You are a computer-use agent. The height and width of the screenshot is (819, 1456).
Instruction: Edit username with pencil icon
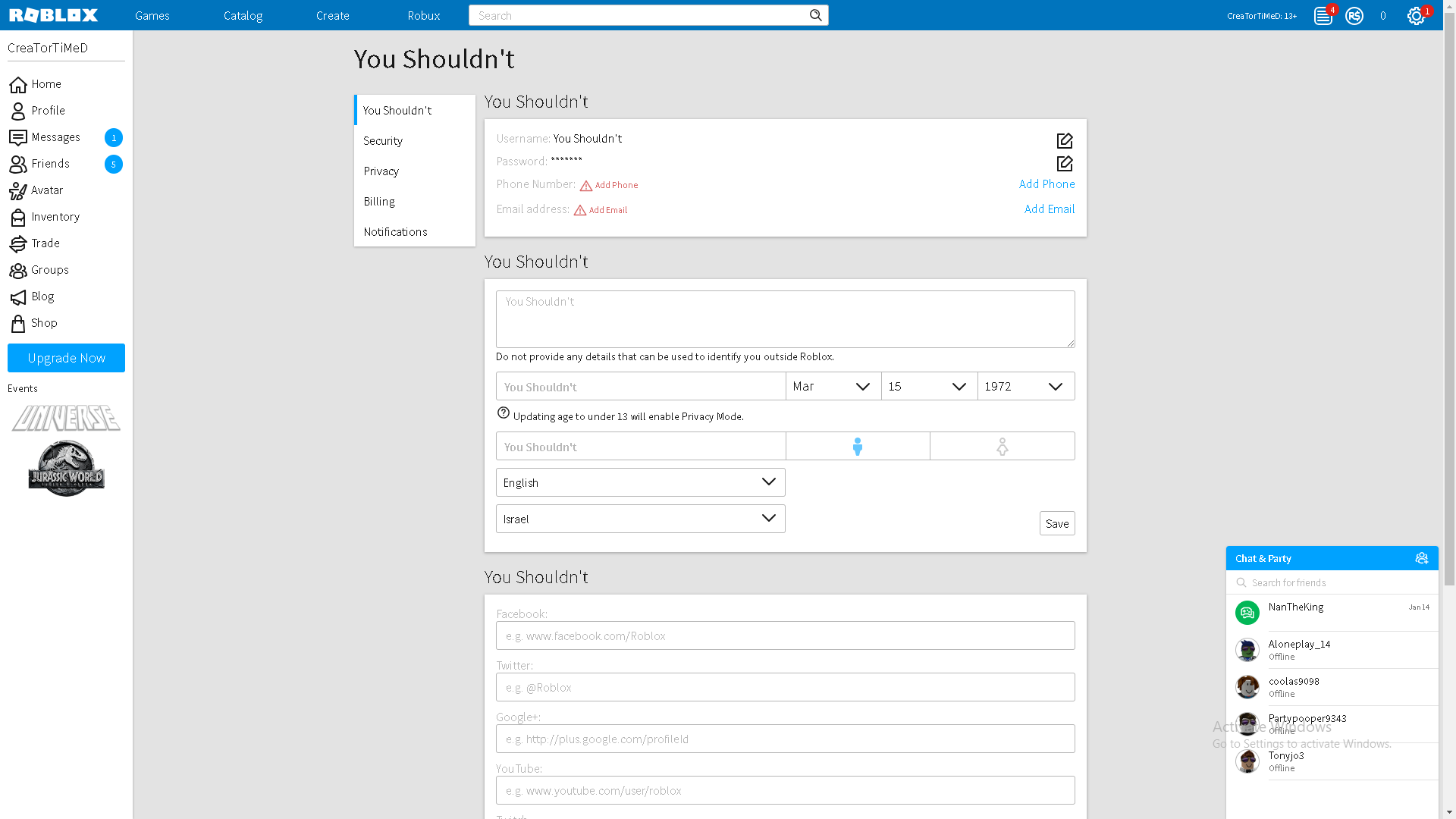click(1065, 140)
